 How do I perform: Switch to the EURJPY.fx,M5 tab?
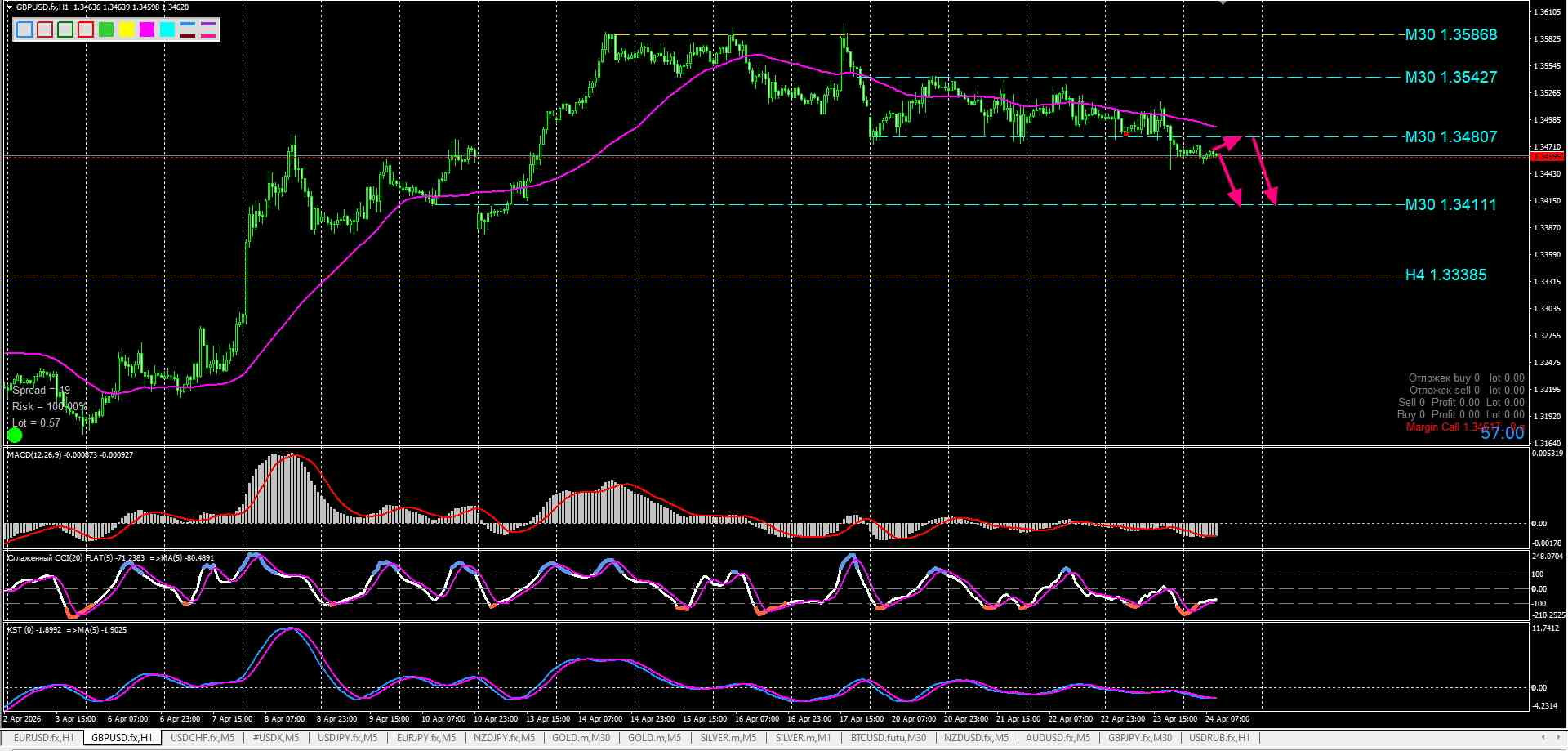tap(426, 738)
